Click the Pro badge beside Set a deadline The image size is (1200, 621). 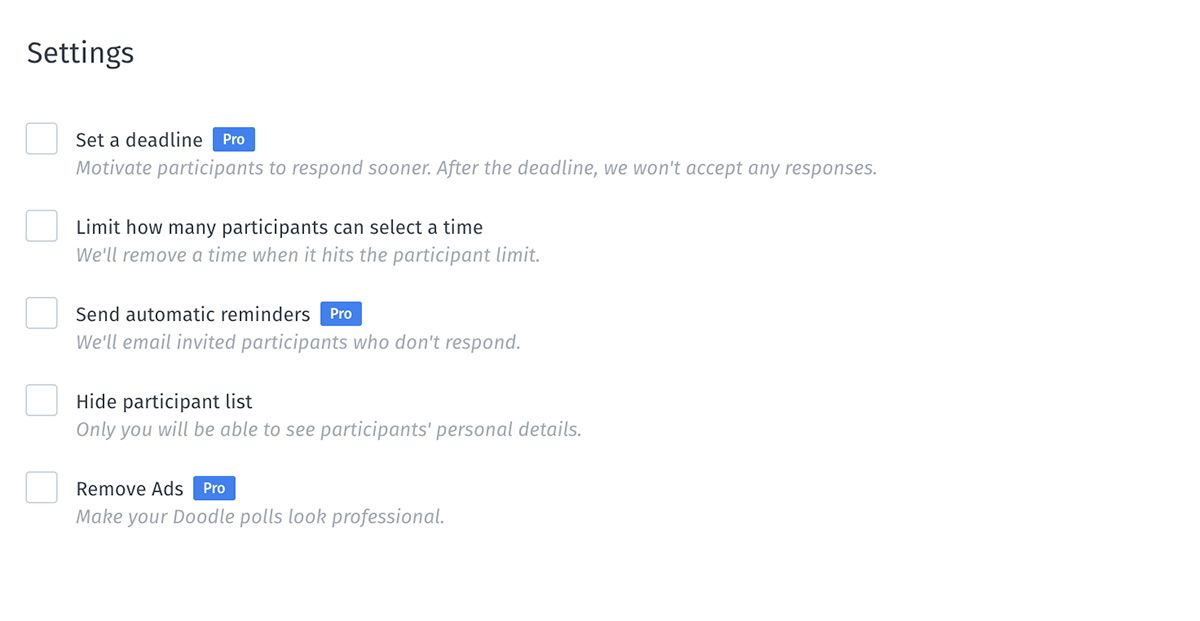click(x=234, y=140)
